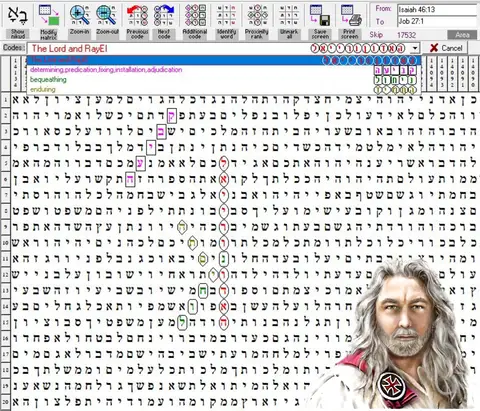The image size is (480, 411).
Task: Click the Save screen label button
Action: pyautogui.click(x=320, y=34)
